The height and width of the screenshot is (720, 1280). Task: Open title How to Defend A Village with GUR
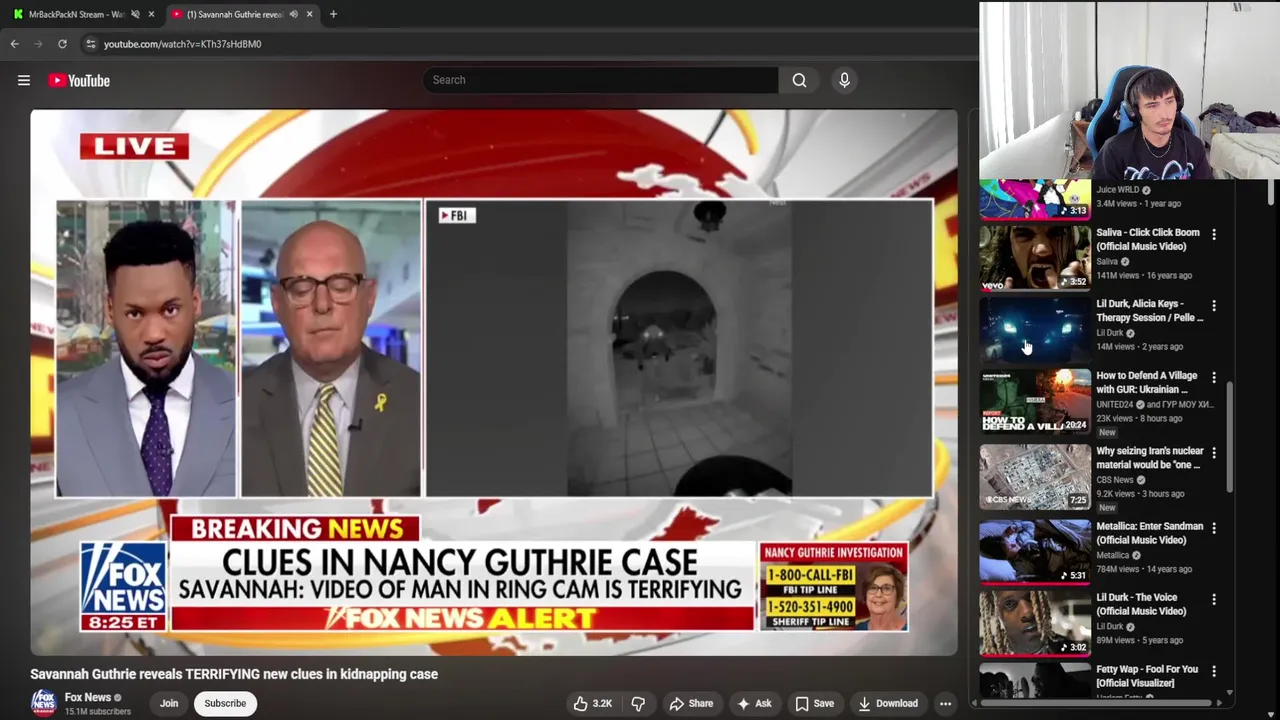[1146, 382]
